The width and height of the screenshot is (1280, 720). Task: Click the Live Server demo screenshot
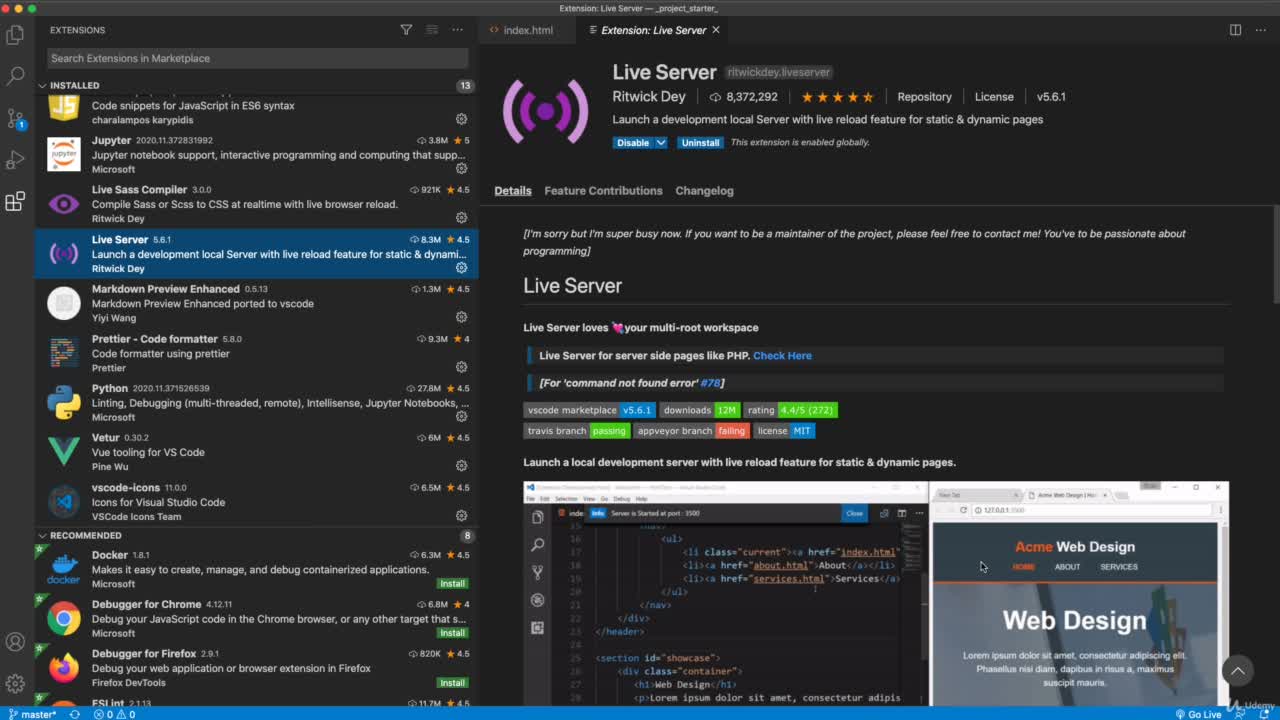coord(876,593)
